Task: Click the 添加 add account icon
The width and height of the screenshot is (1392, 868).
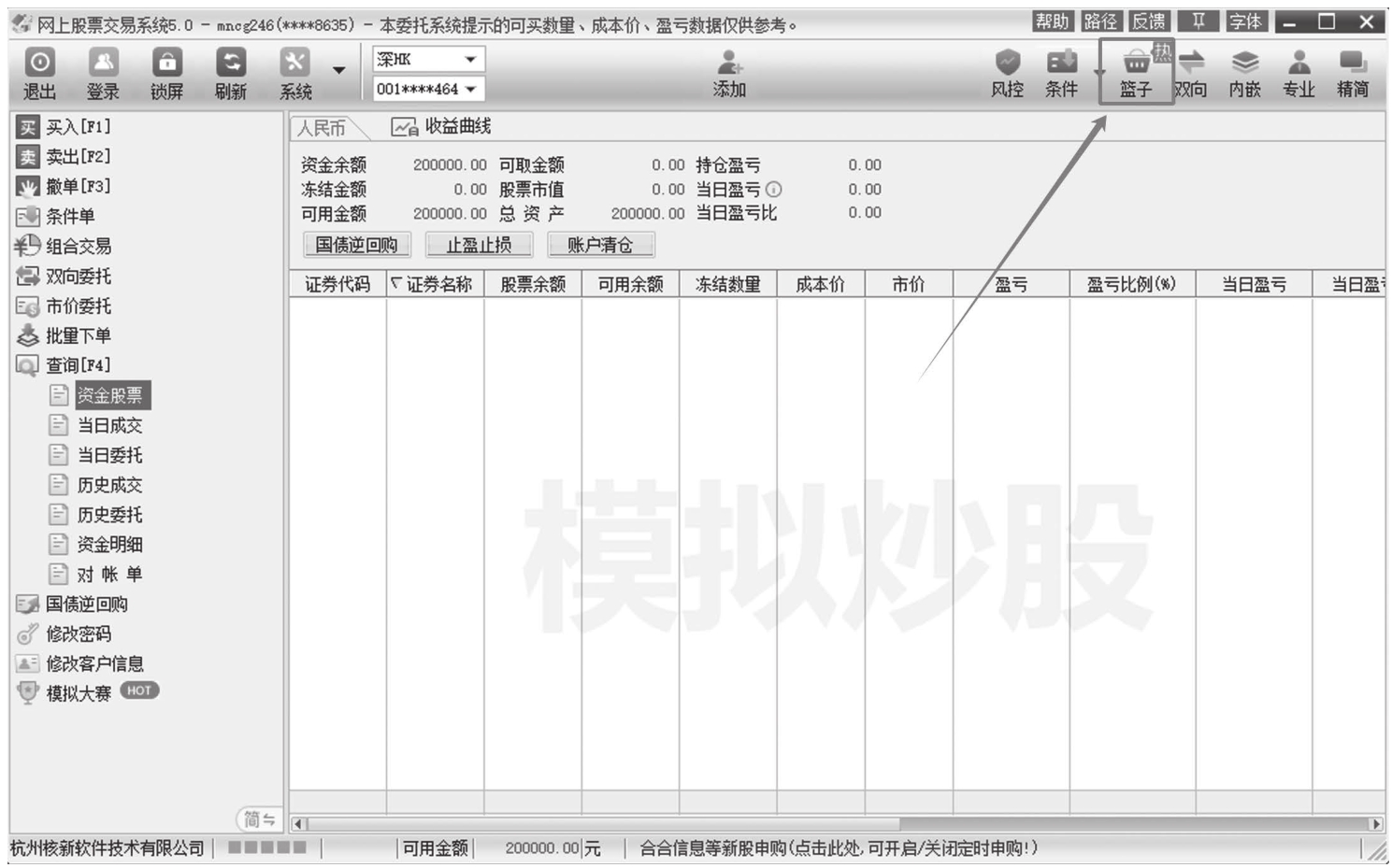Action: 729,74
